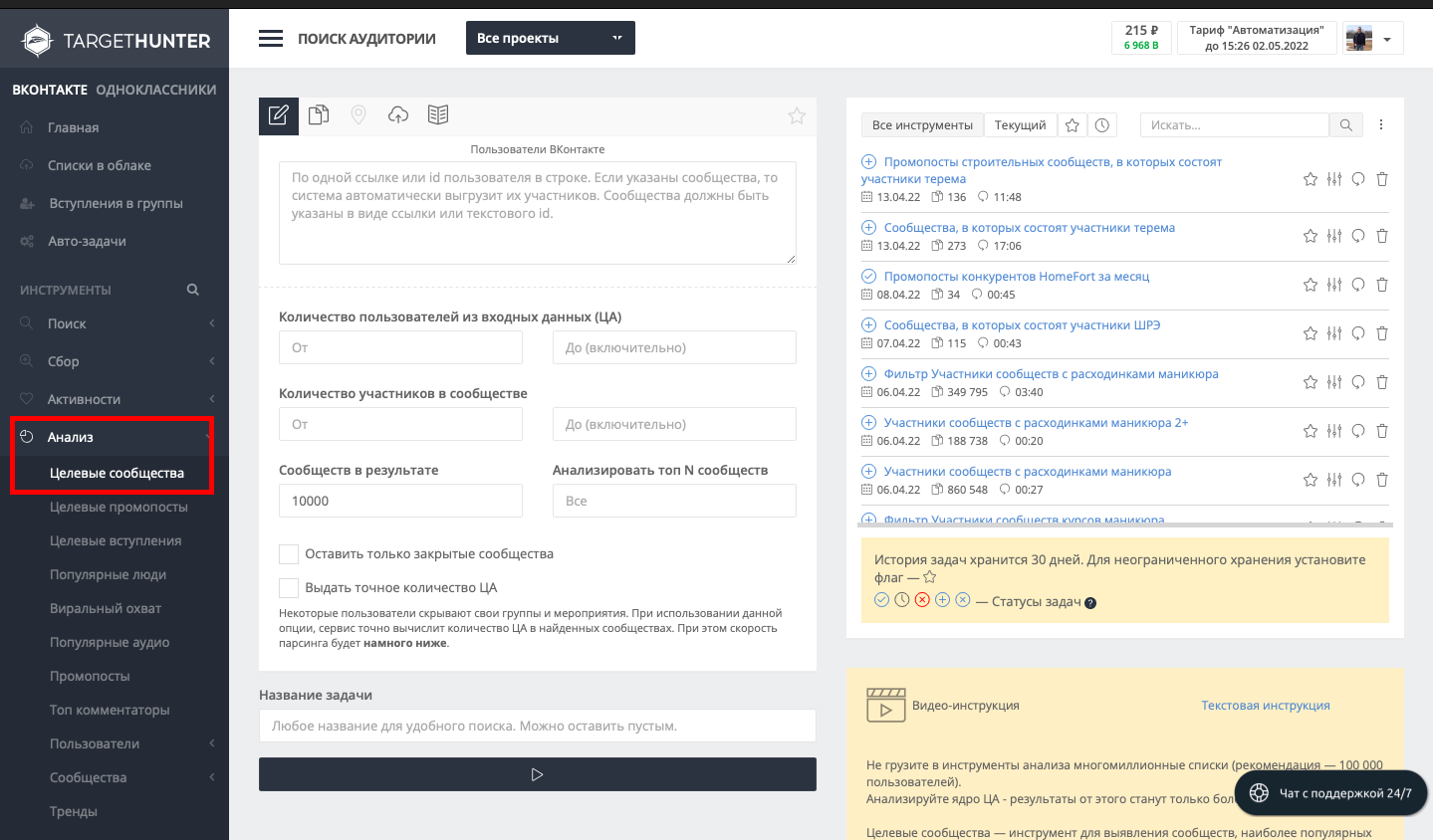Image resolution: width=1433 pixels, height=840 pixels.
Task: Check 'Выдать точное количество ЦА' option
Action: point(289,588)
